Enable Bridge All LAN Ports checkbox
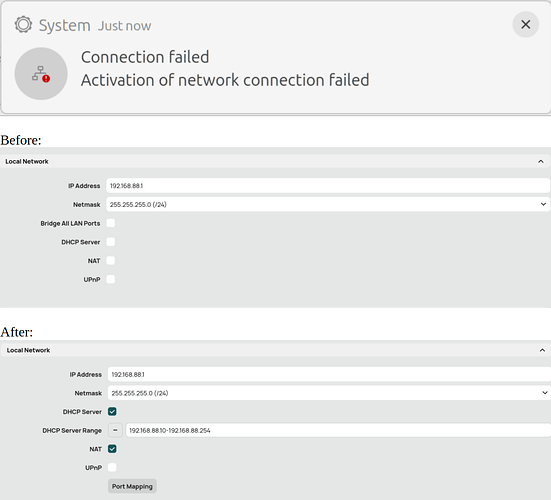 [111, 223]
